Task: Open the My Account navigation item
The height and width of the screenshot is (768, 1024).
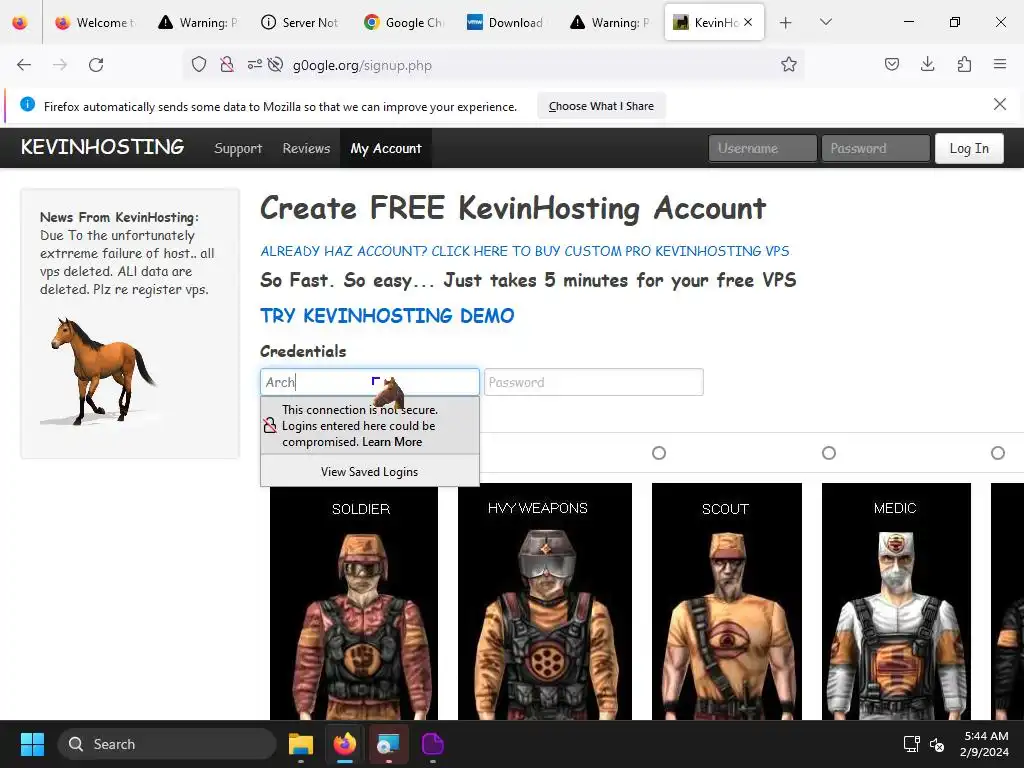Action: (x=386, y=148)
